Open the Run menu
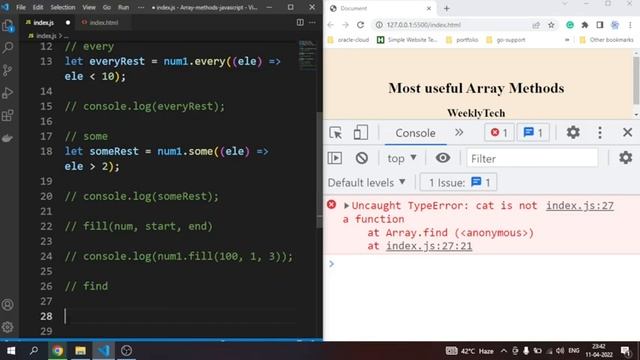Screen dimensions: 640x360 [123, 7]
